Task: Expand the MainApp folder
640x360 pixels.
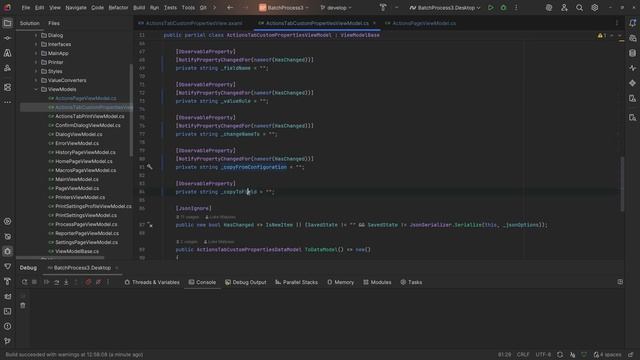Action: tap(36, 53)
